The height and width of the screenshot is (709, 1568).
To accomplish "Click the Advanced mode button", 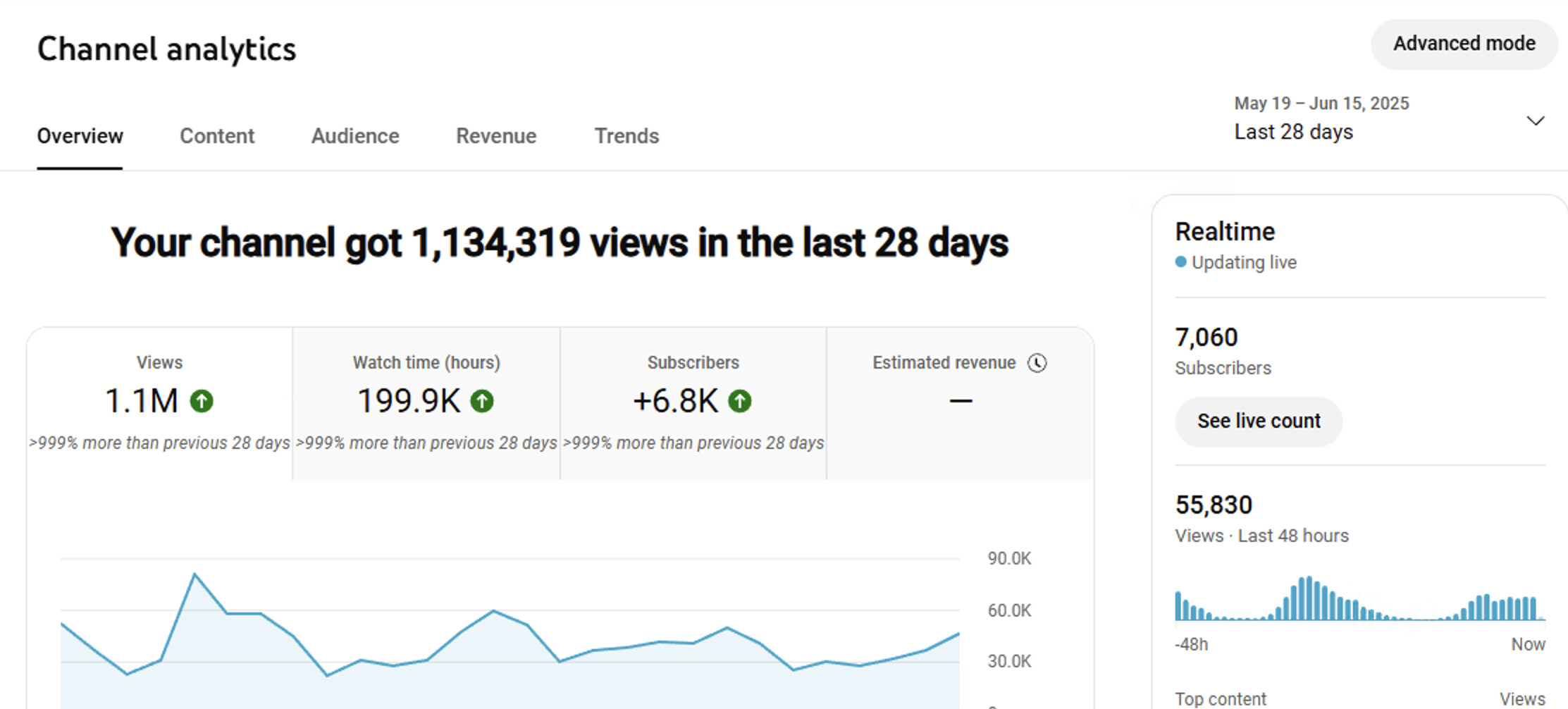I will 1464,44.
